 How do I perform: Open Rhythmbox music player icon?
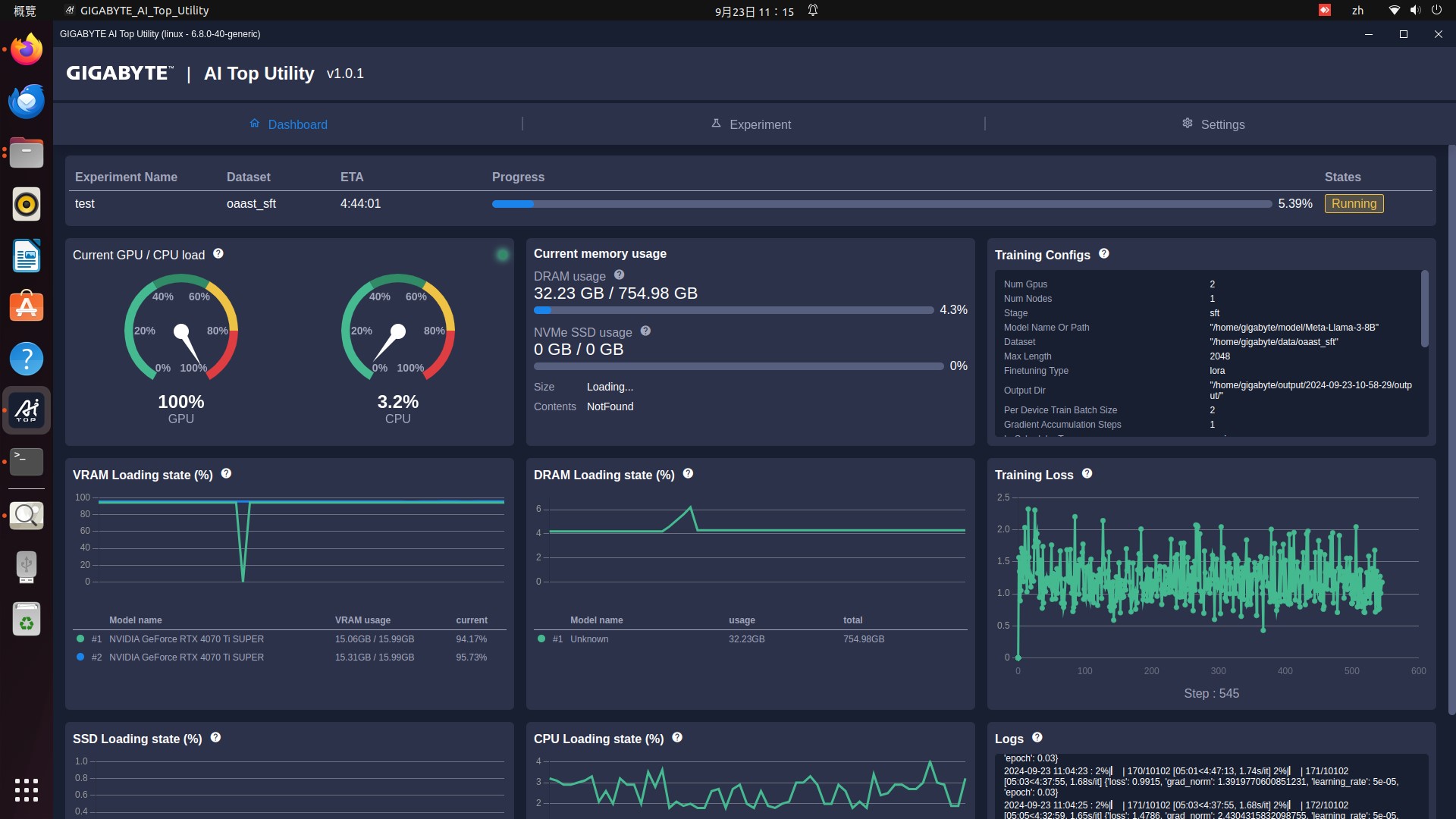[27, 204]
